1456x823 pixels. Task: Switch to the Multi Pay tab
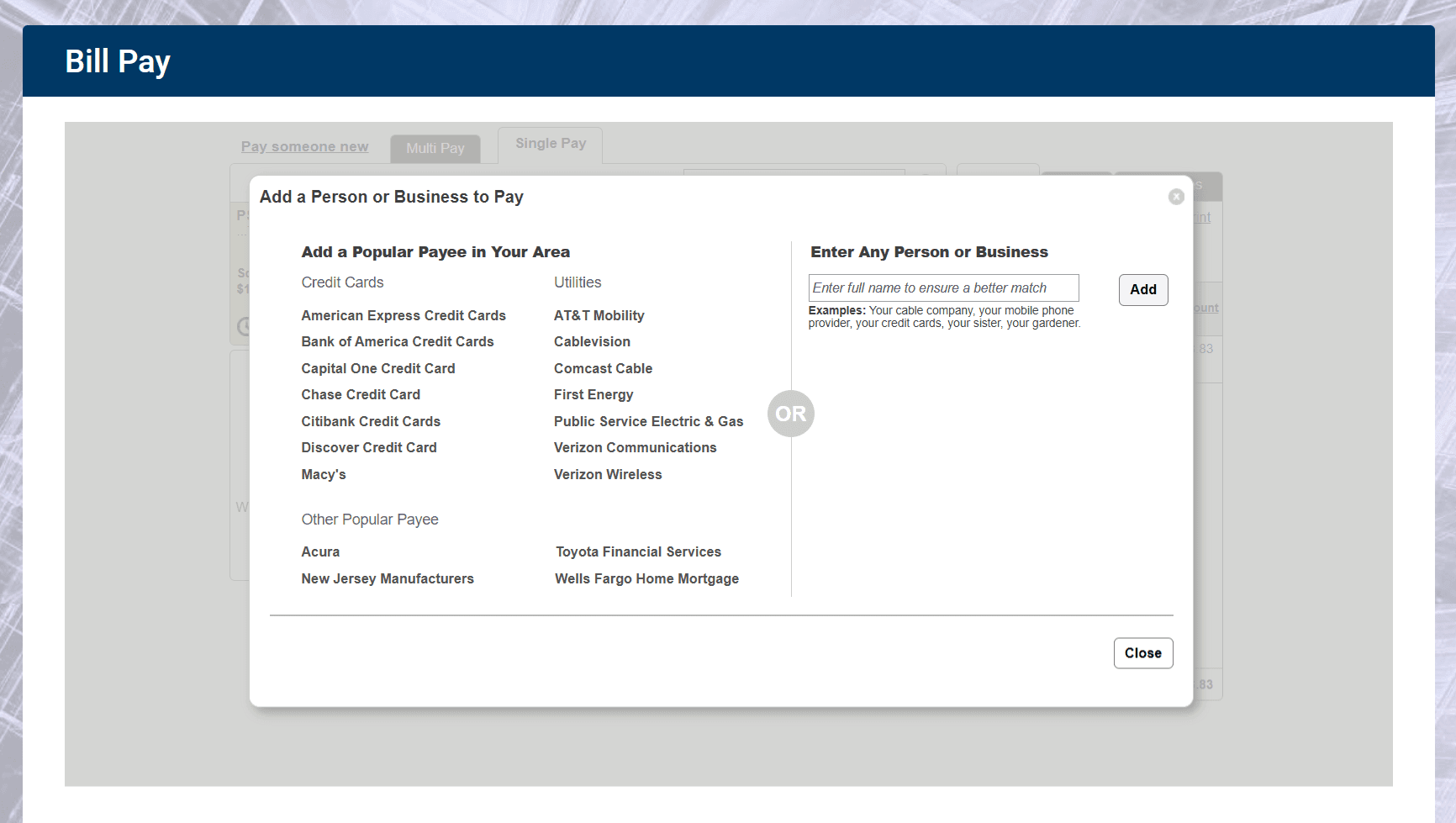pos(435,149)
